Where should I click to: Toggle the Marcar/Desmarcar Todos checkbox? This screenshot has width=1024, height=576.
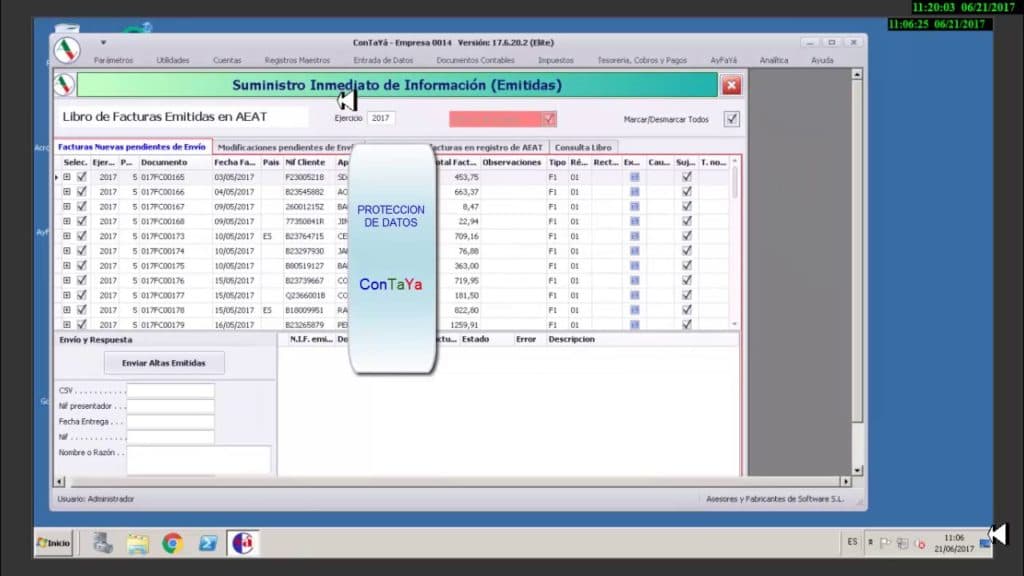click(731, 119)
